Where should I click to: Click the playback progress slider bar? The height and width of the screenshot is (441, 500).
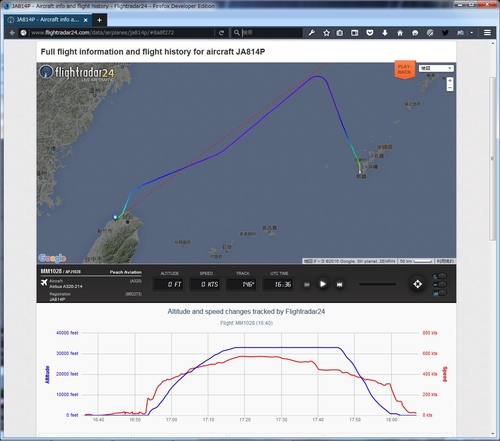pos(378,284)
